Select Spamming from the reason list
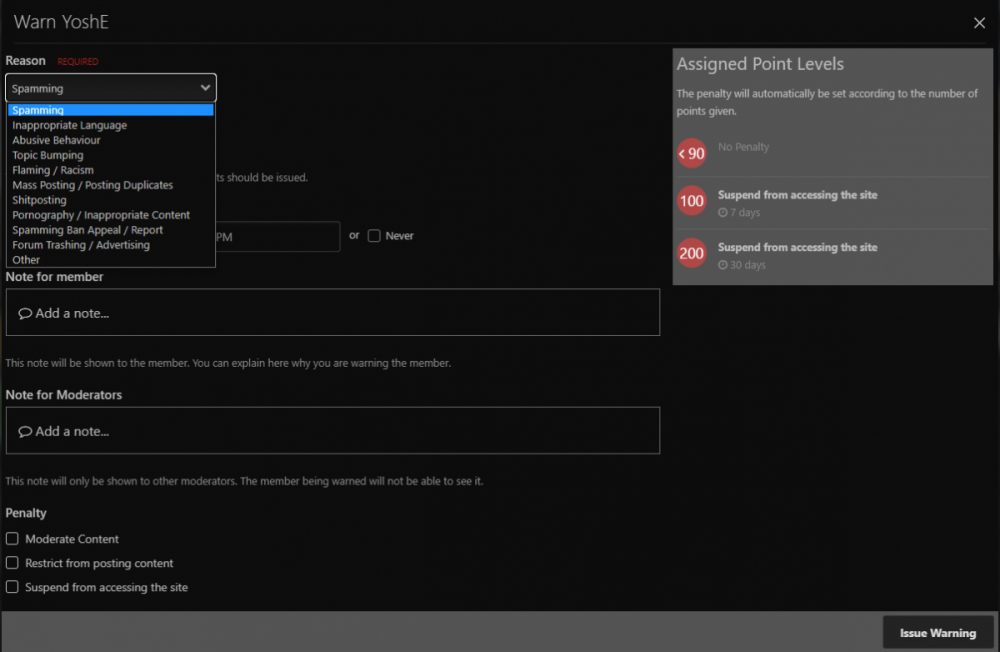The image size is (1000, 652). pyautogui.click(x=111, y=110)
